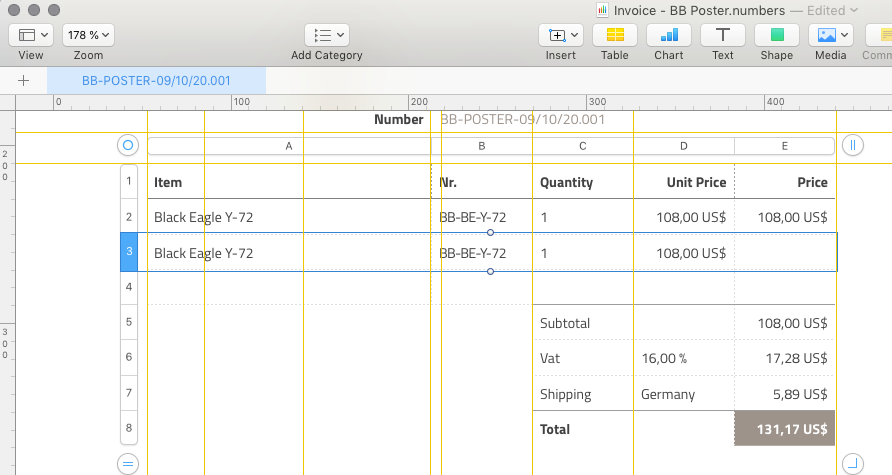Select the BB-POSTER-09/10/20.001 sheet tab
Image resolution: width=892 pixels, height=475 pixels.
click(x=156, y=81)
